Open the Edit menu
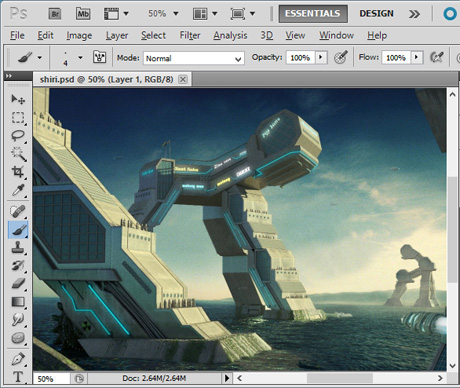460x388 pixels. click(x=45, y=35)
